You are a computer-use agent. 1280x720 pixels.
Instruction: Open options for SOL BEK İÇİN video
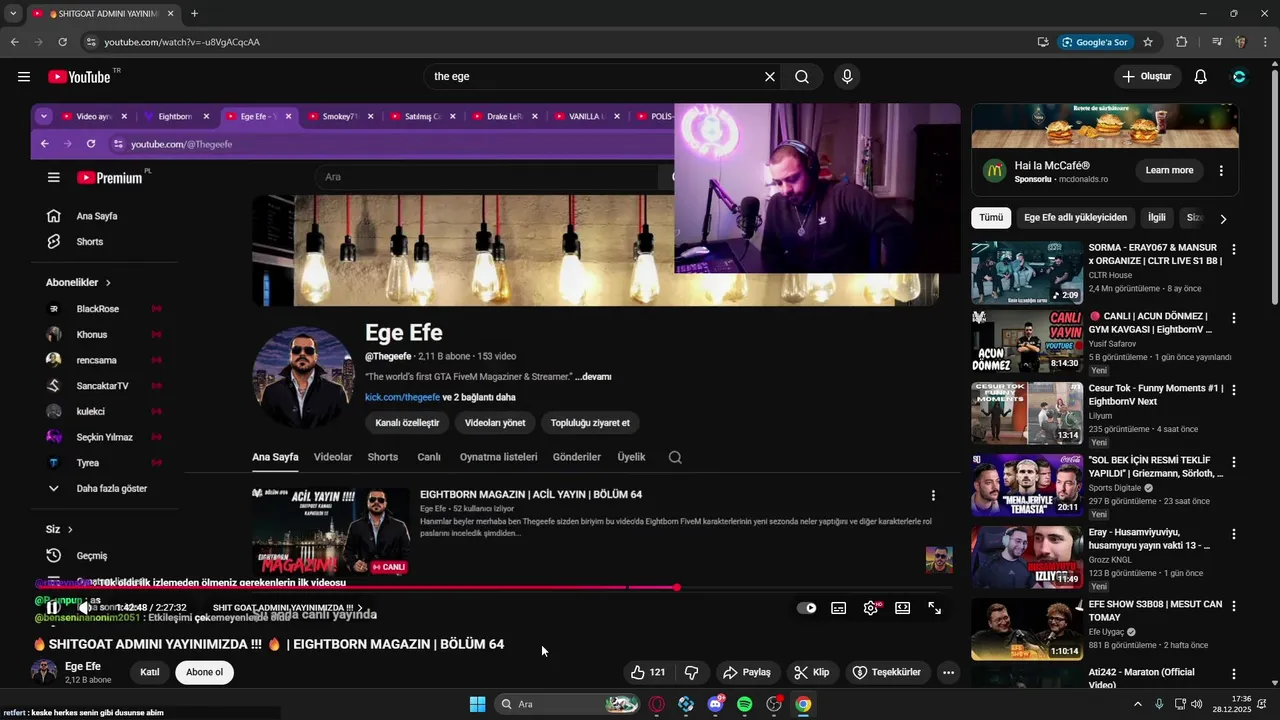1234,462
